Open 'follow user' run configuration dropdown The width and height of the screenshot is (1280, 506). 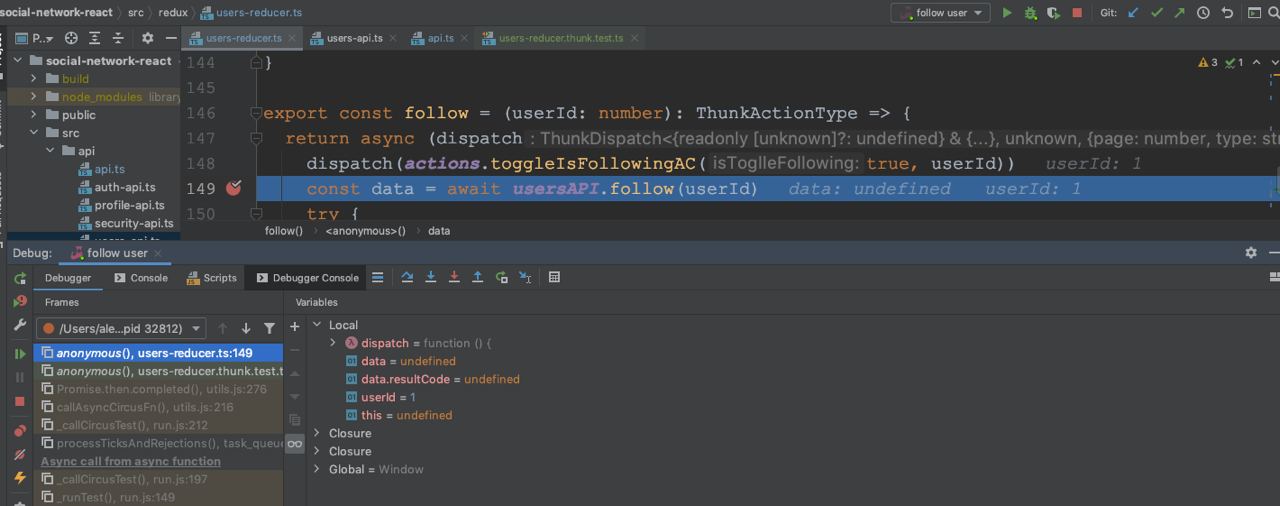941,13
